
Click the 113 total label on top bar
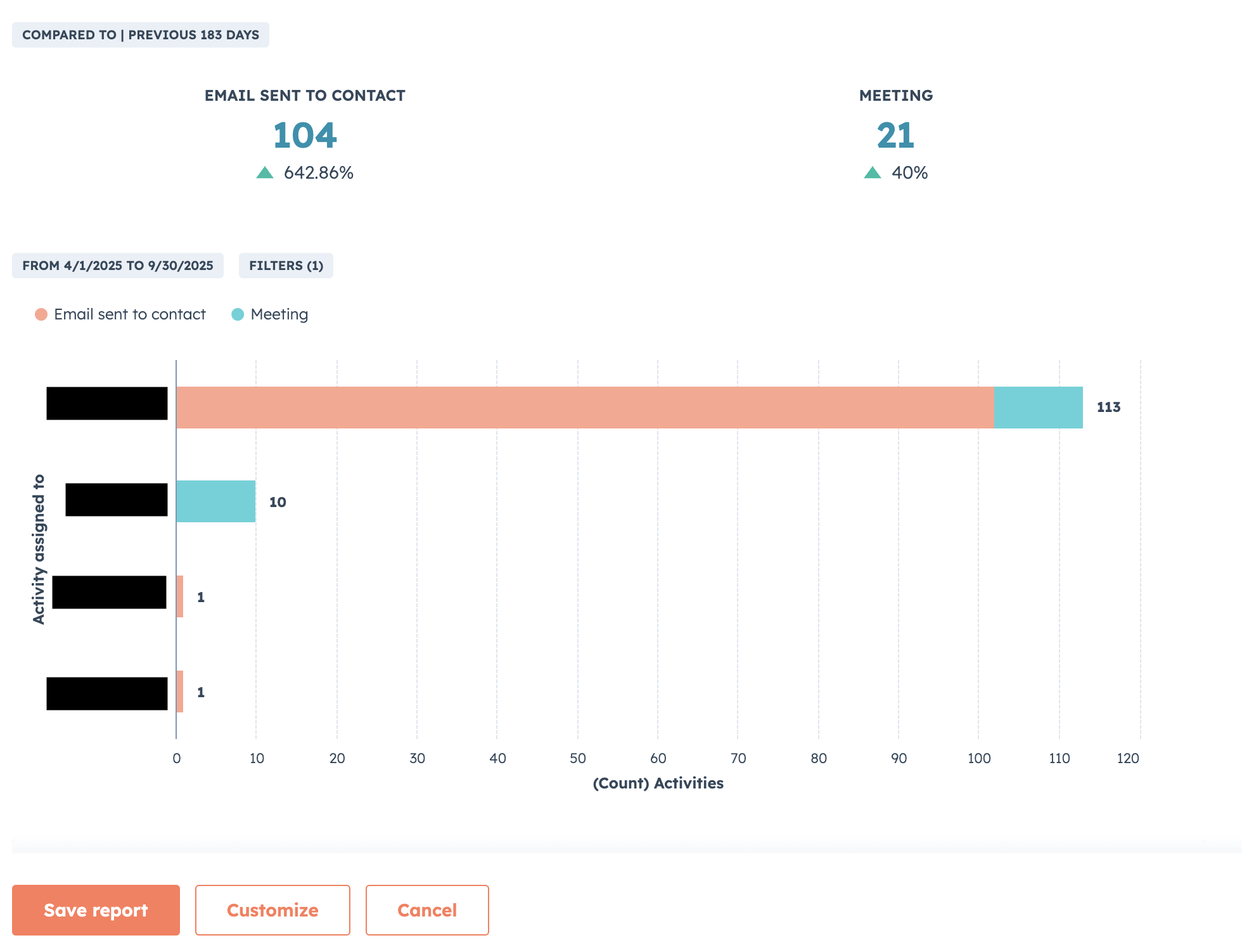pos(1108,408)
